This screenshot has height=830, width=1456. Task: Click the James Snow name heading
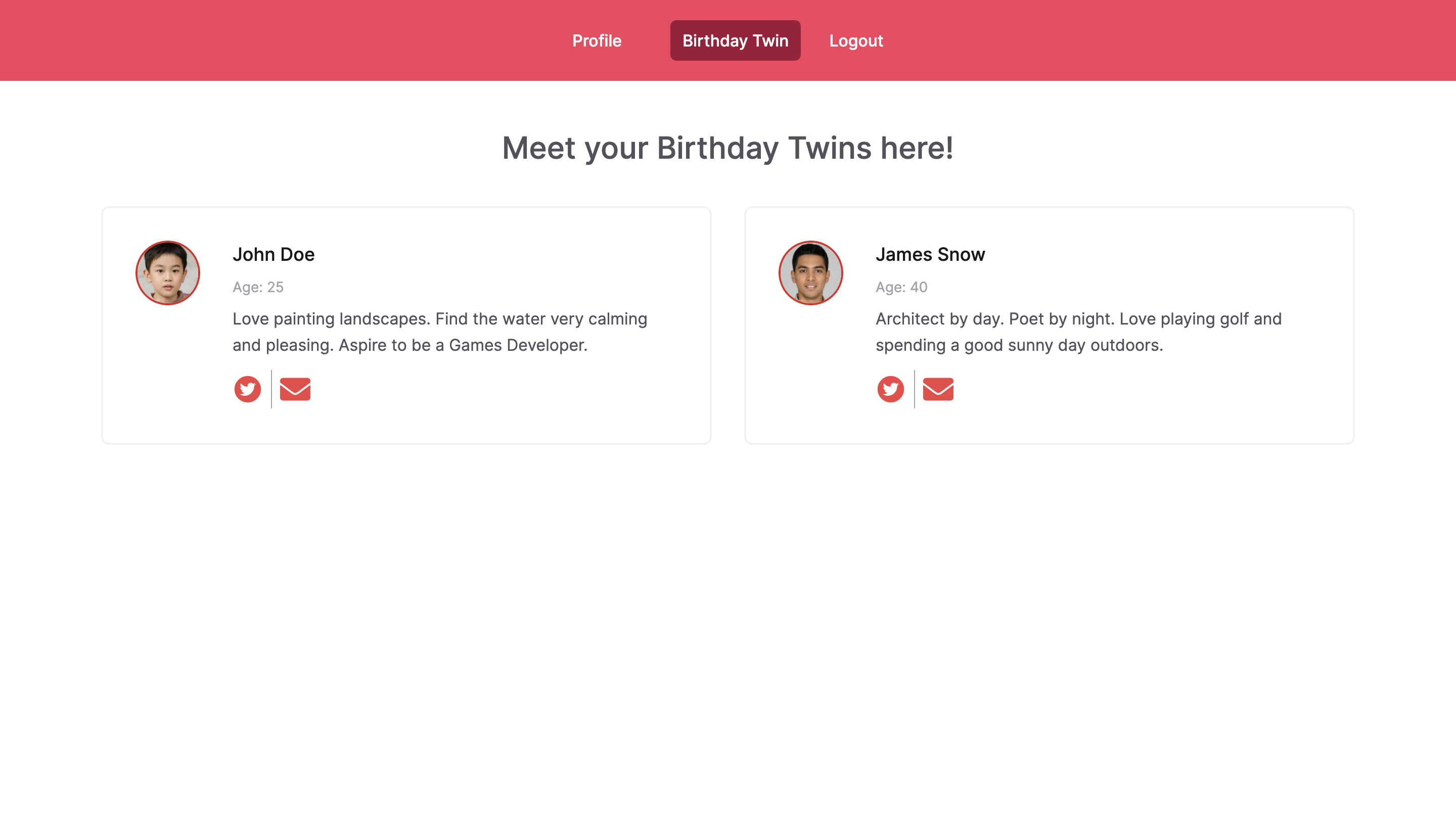coord(930,254)
